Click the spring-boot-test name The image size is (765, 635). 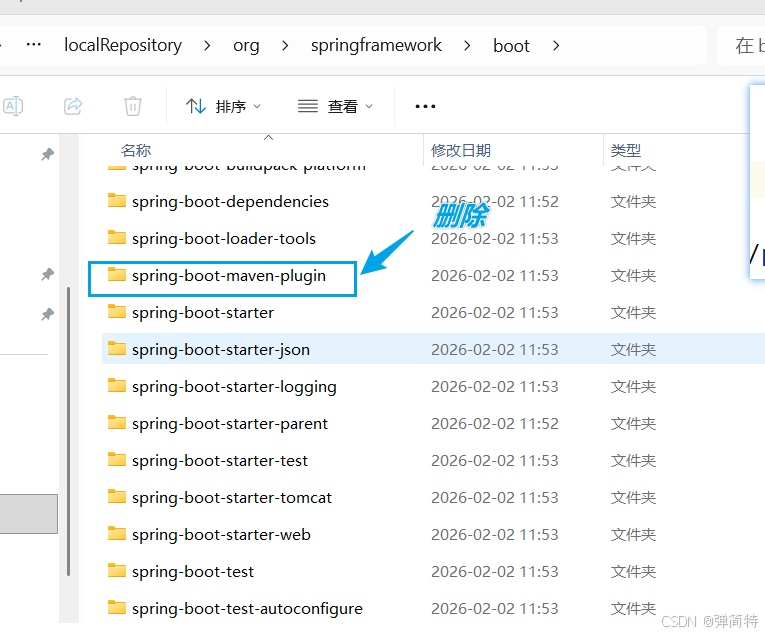(193, 572)
